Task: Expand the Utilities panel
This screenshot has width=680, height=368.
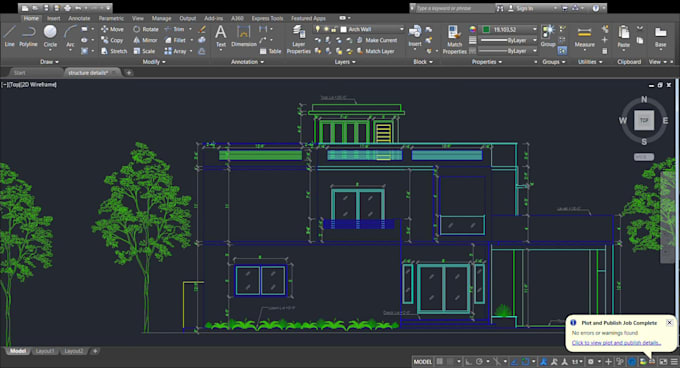Action: pyautogui.click(x=590, y=62)
